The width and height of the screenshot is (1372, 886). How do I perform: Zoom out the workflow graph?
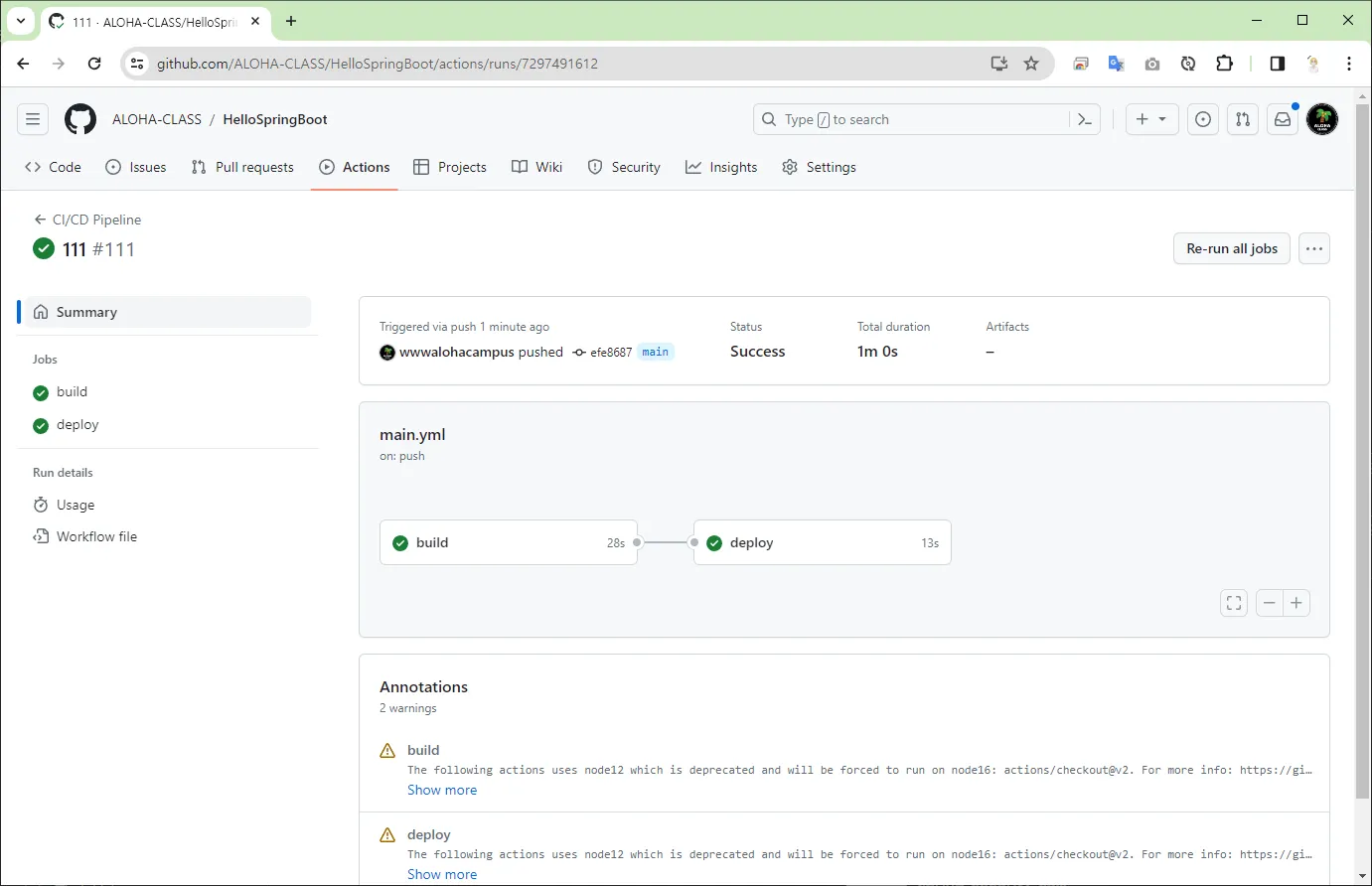1270,603
